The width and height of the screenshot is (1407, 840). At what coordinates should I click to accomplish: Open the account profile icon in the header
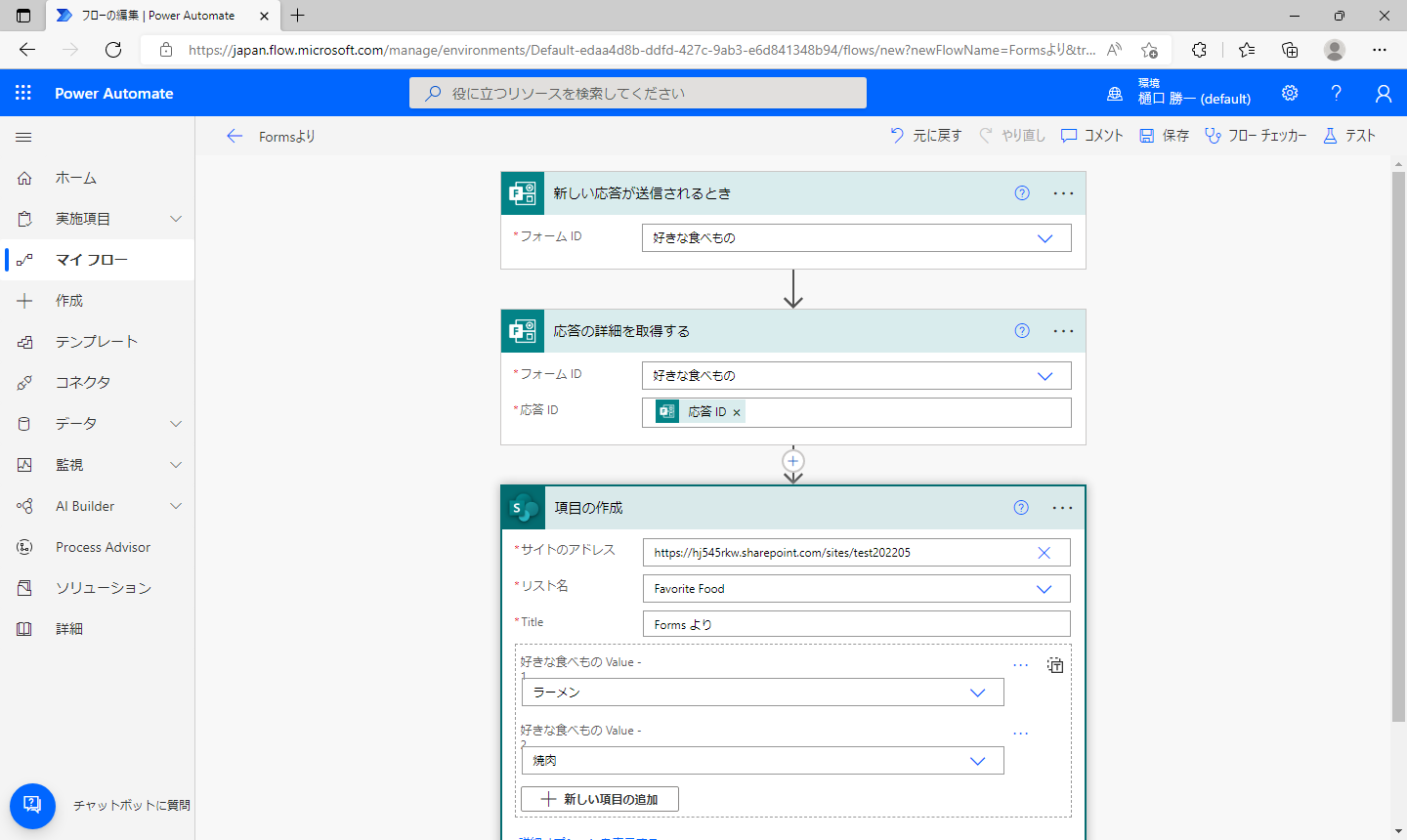coord(1383,93)
